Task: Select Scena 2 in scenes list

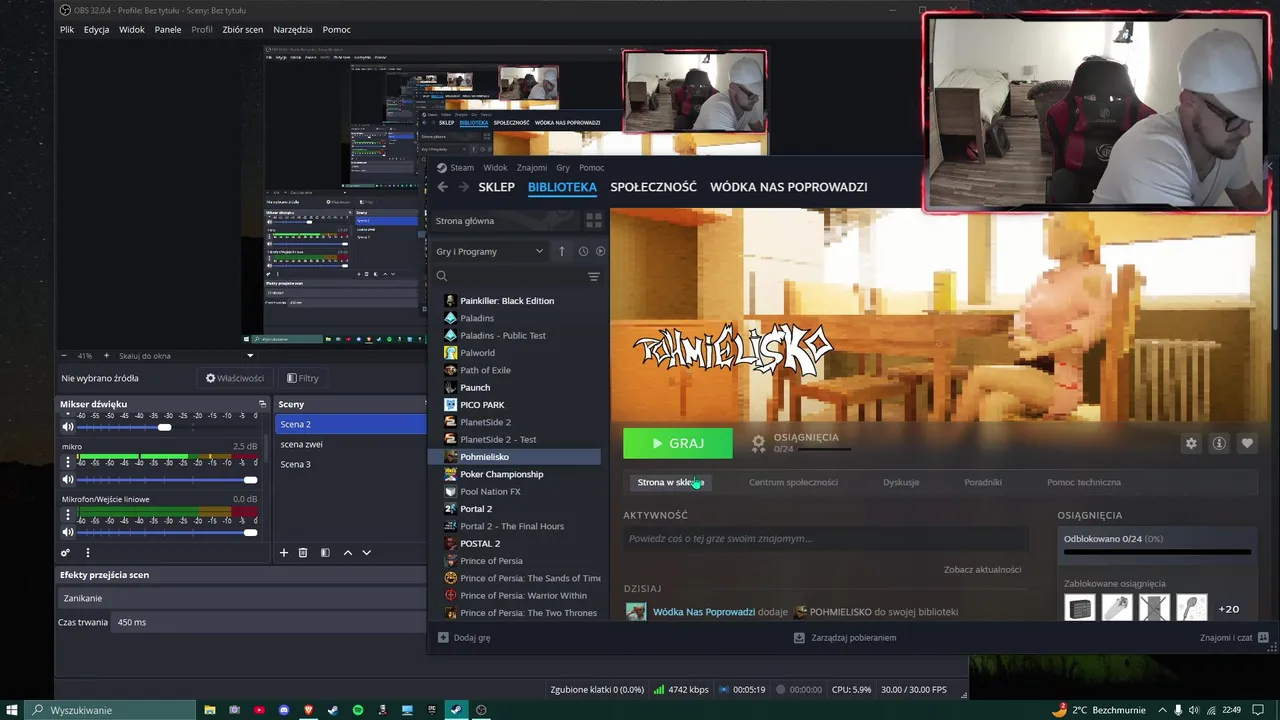Action: (x=350, y=424)
